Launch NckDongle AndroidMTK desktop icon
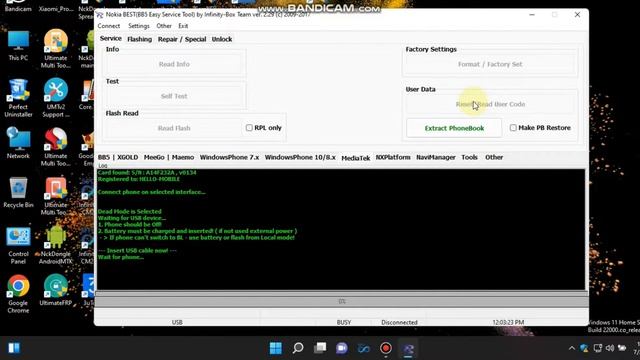This screenshot has width=640, height=360. point(56,245)
